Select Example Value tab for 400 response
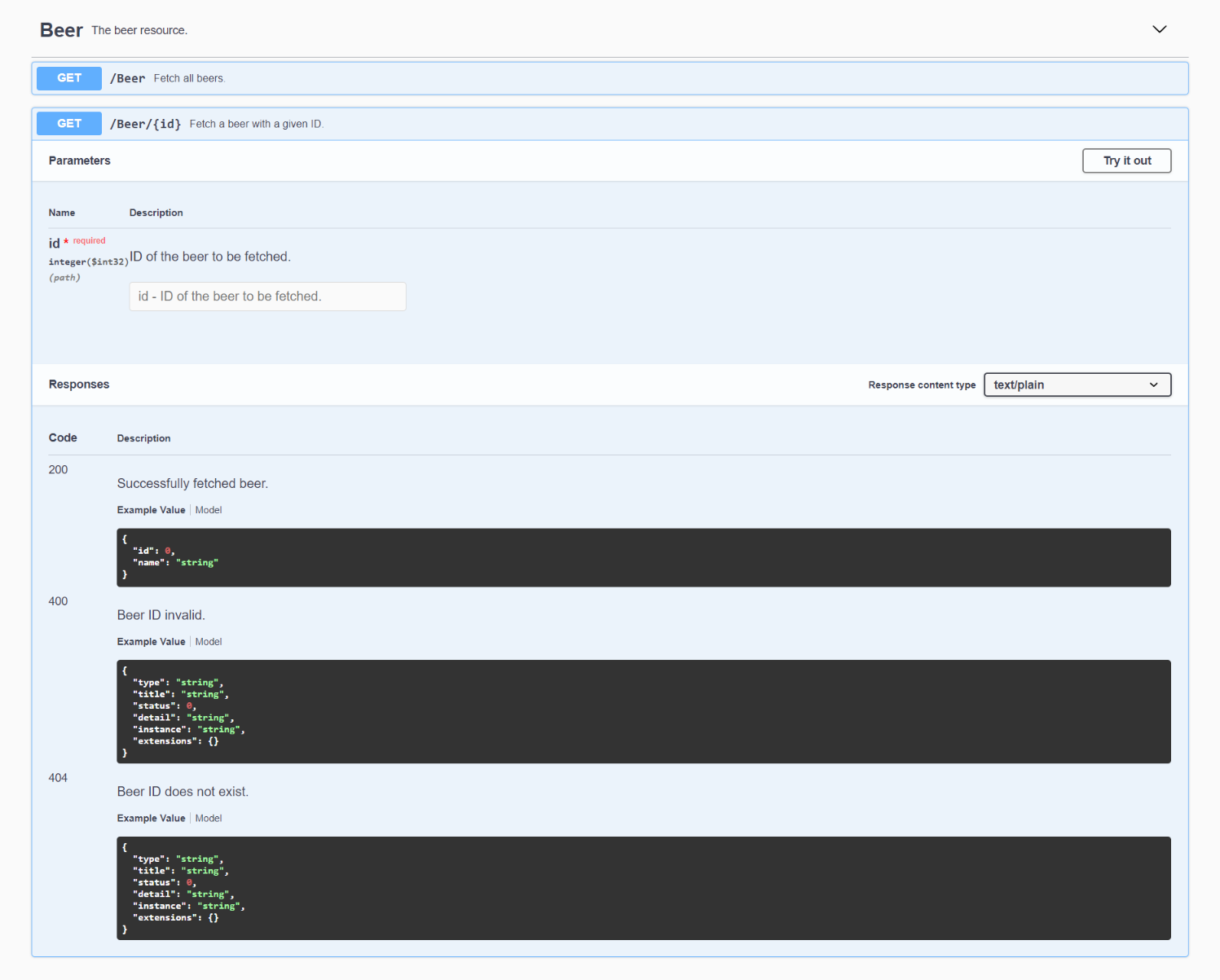This screenshot has width=1220, height=980. (151, 642)
